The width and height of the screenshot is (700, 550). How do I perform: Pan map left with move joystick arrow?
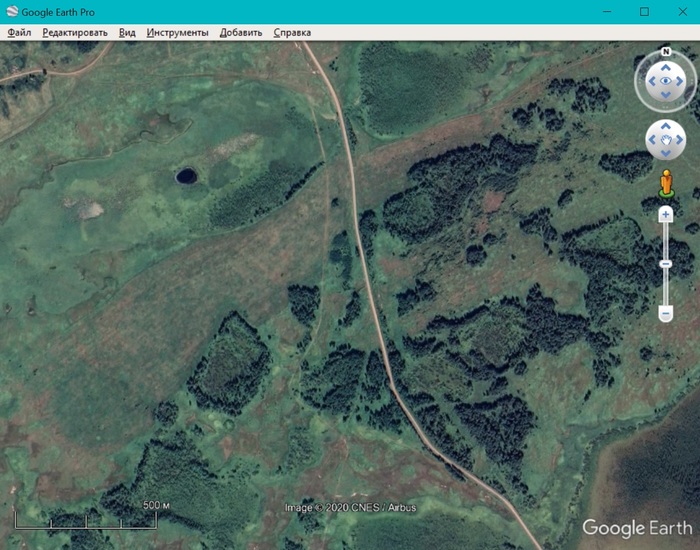click(x=652, y=140)
